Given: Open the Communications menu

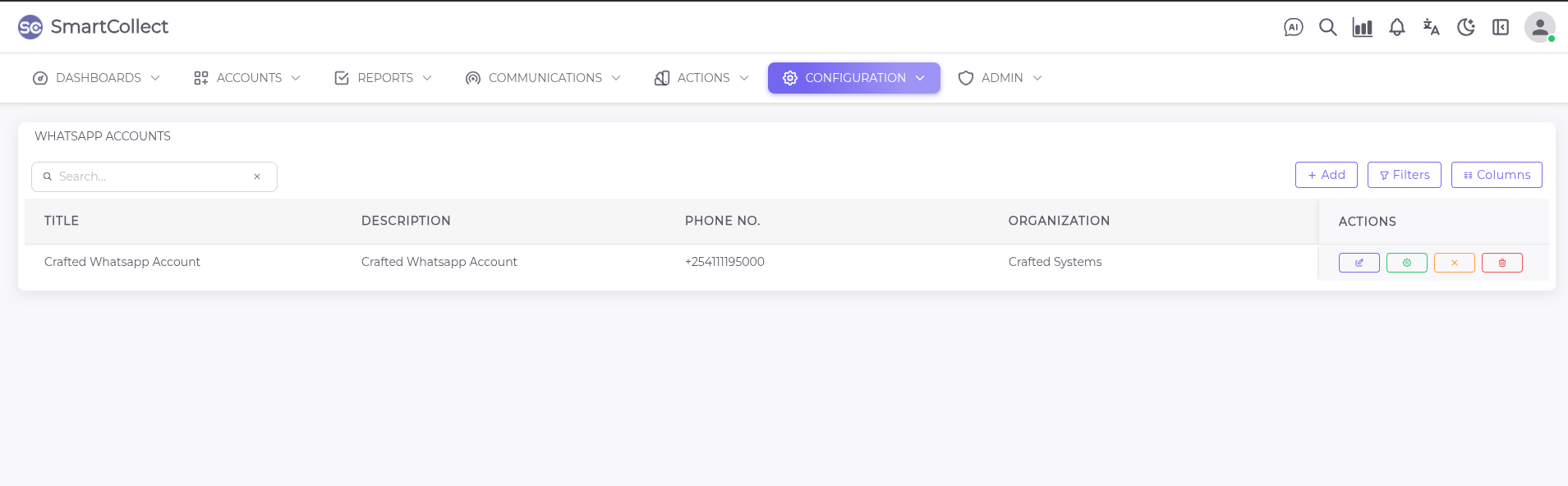Looking at the screenshot, I should [543, 78].
